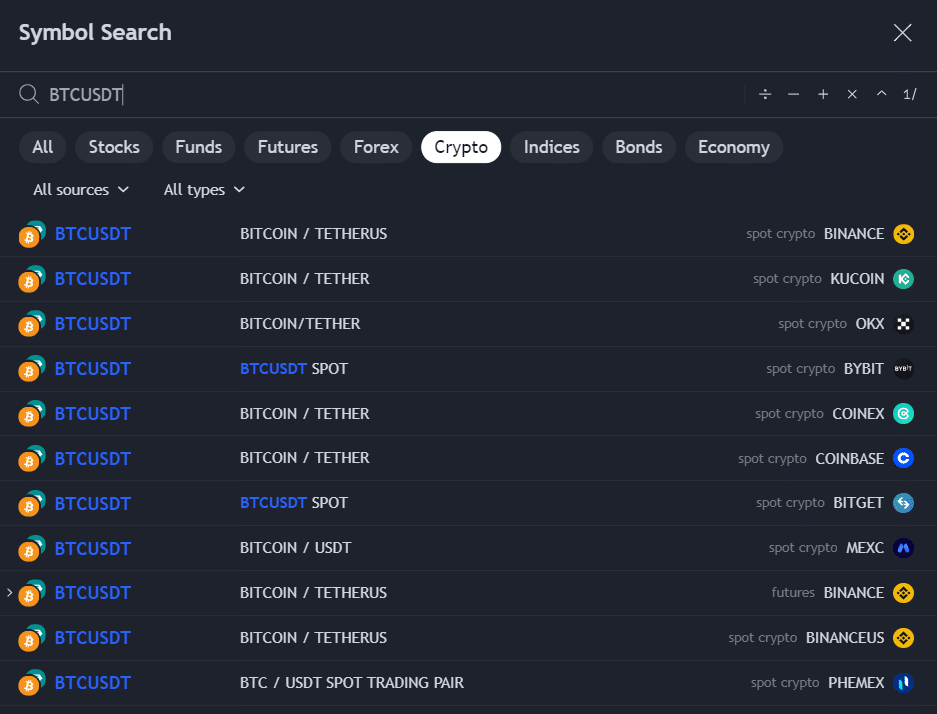This screenshot has height=714, width=937.
Task: Insert the 1/ inverse operator
Action: coord(910,94)
